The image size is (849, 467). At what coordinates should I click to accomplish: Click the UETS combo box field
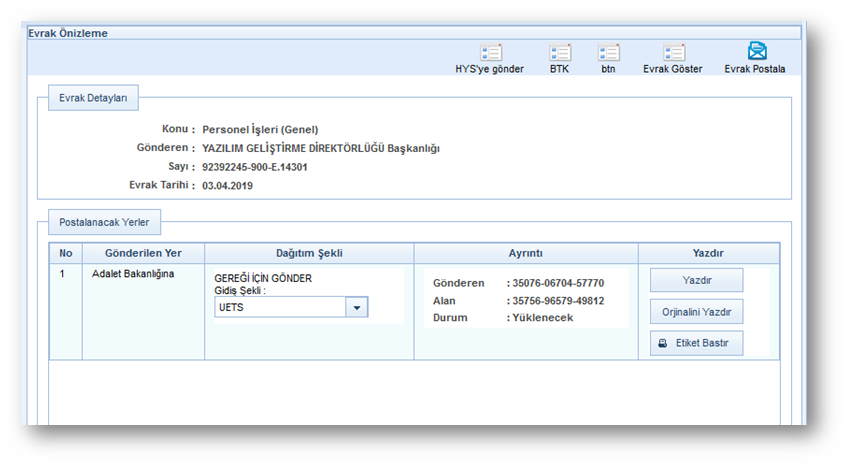click(x=280, y=308)
